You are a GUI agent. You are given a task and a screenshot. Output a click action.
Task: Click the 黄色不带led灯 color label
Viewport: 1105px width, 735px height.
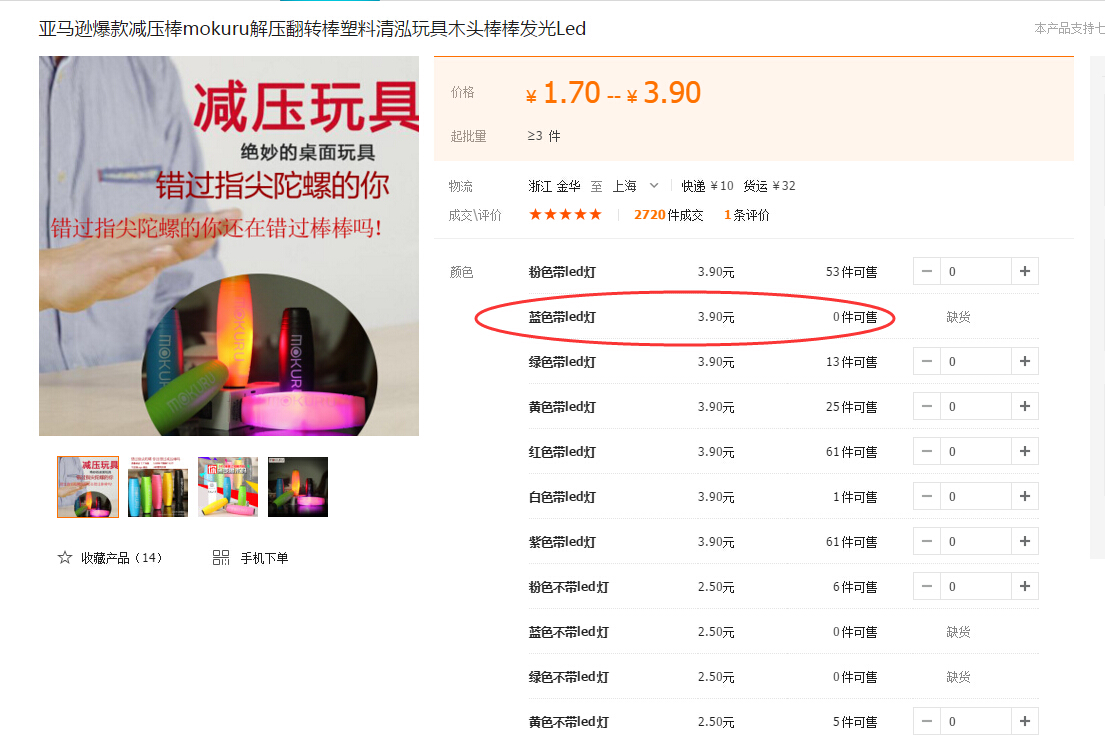(569, 722)
